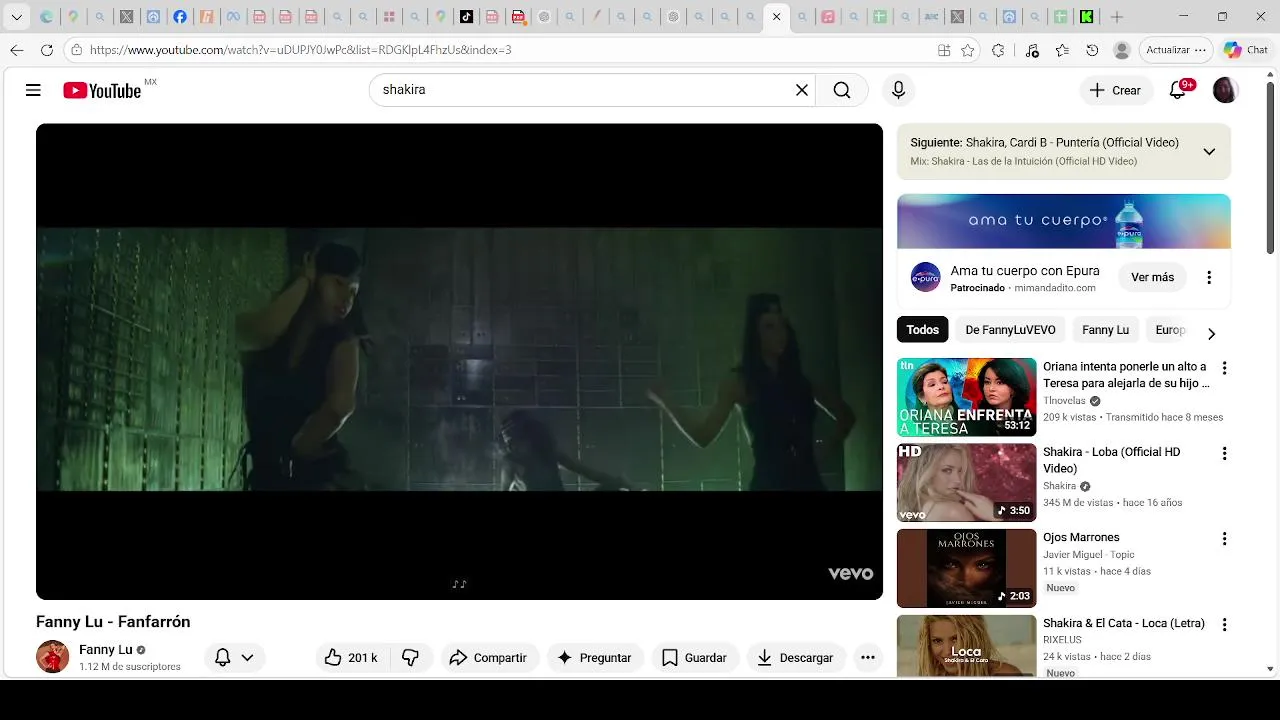Open browser profile icon
The height and width of the screenshot is (720, 1280).
tap(1122, 50)
